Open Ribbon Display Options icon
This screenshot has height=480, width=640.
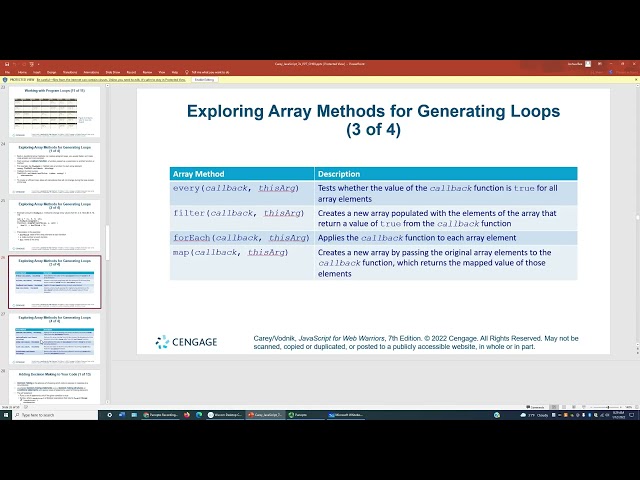pos(600,64)
